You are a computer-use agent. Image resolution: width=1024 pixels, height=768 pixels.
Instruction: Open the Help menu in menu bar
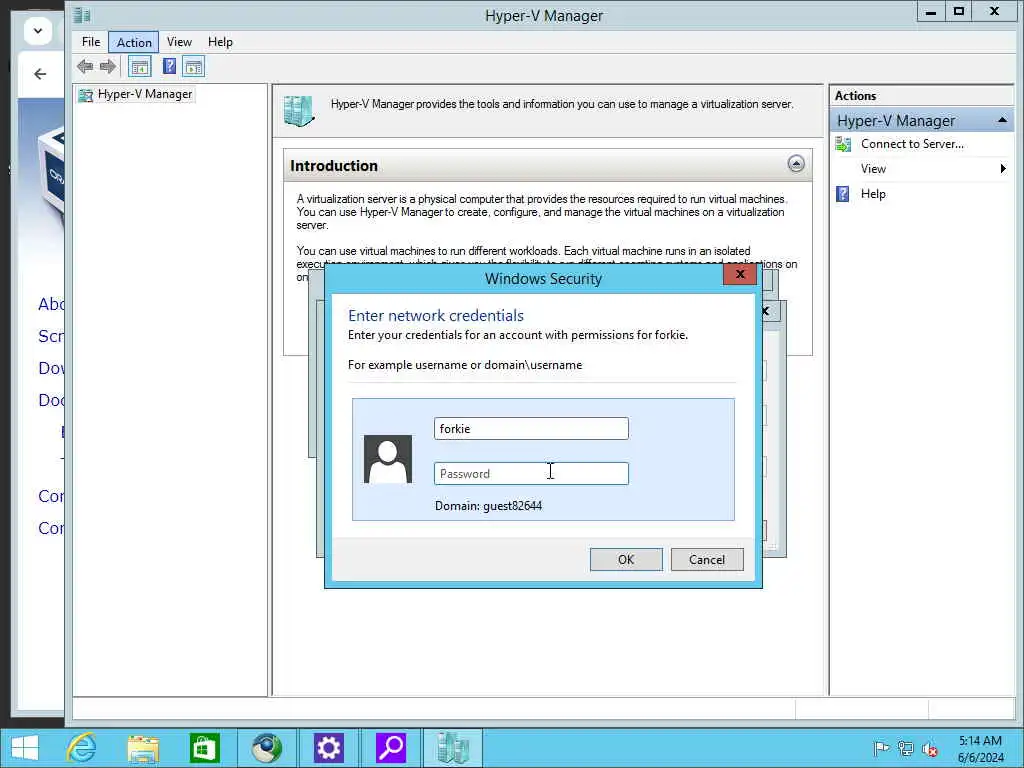coord(220,42)
